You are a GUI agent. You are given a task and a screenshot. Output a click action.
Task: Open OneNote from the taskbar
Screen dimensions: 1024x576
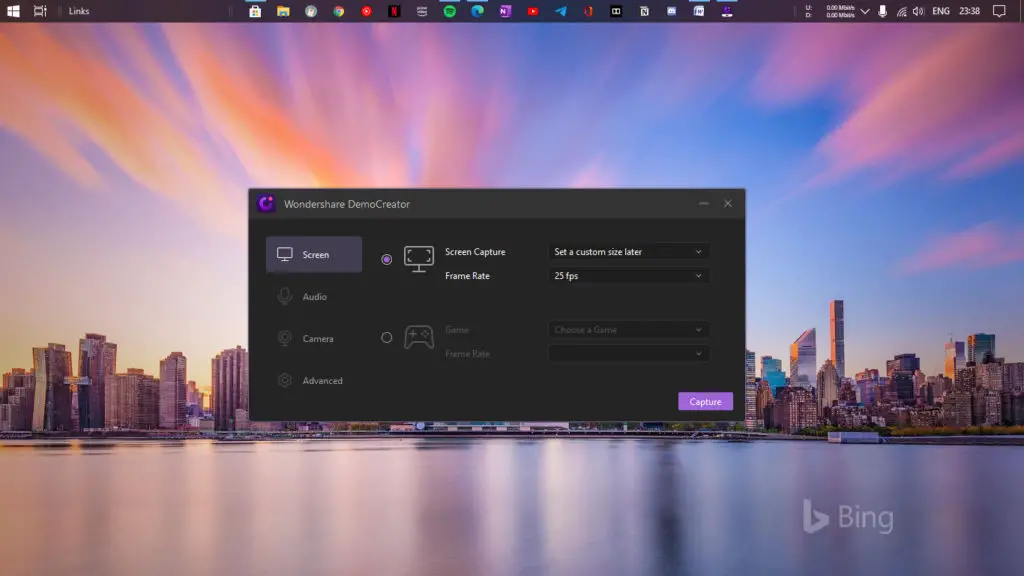tap(505, 11)
